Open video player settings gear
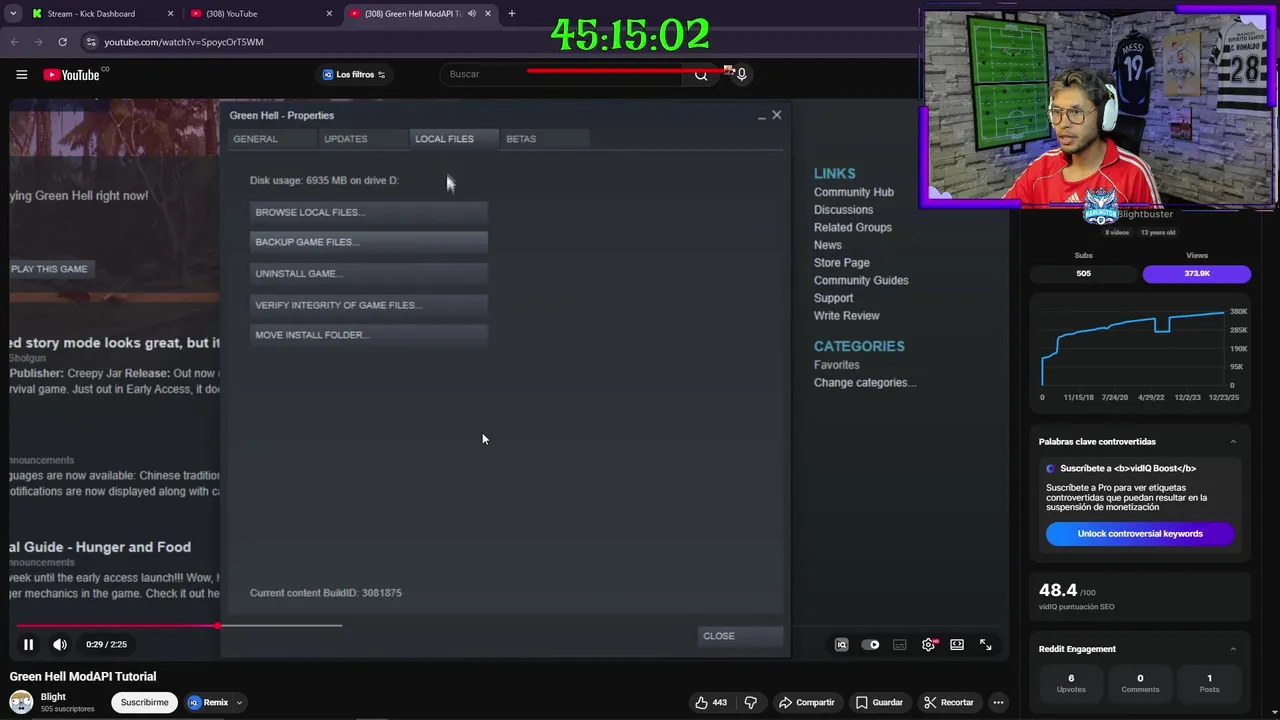The image size is (1280, 720). tap(928, 645)
